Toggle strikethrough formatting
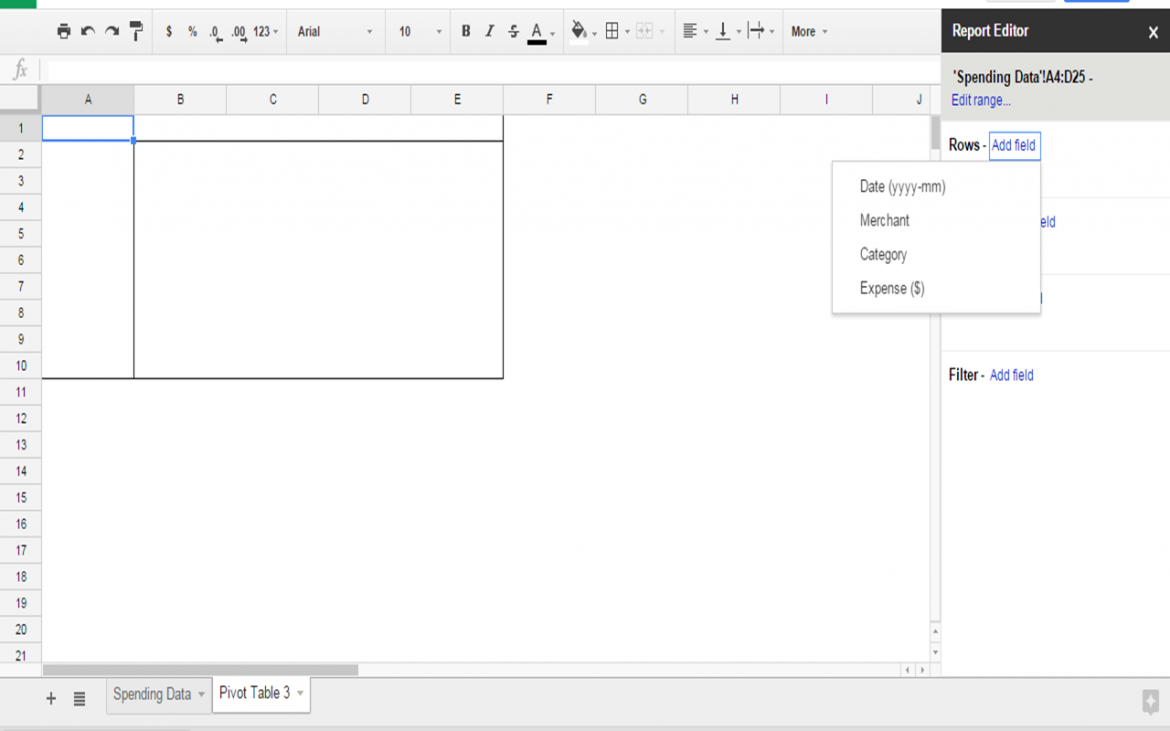The image size is (1170, 731). point(513,31)
